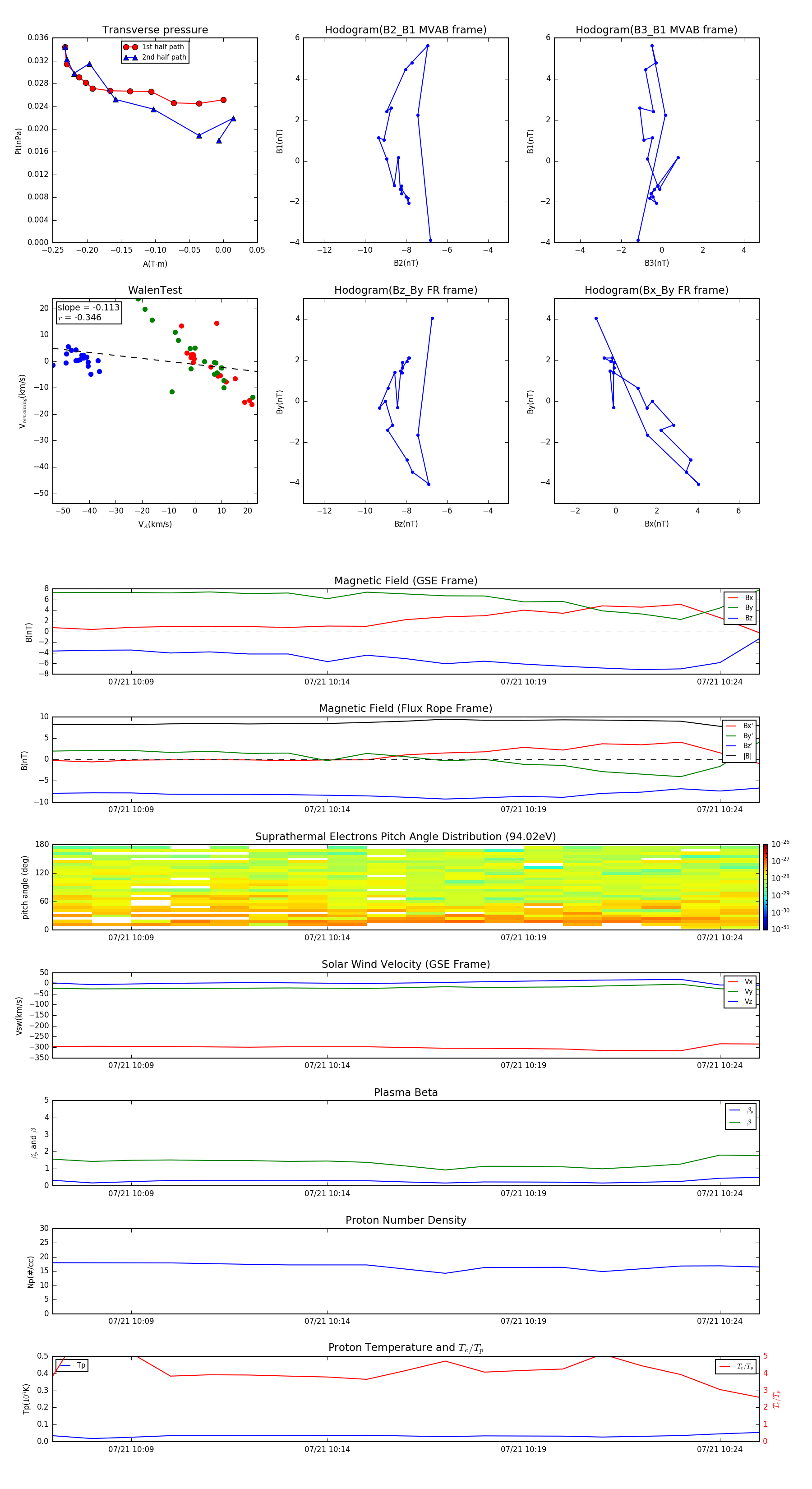Screen dimensions: 812x1489
Task: Click the 'r = -0.346' annotation
Action: click(80, 317)
